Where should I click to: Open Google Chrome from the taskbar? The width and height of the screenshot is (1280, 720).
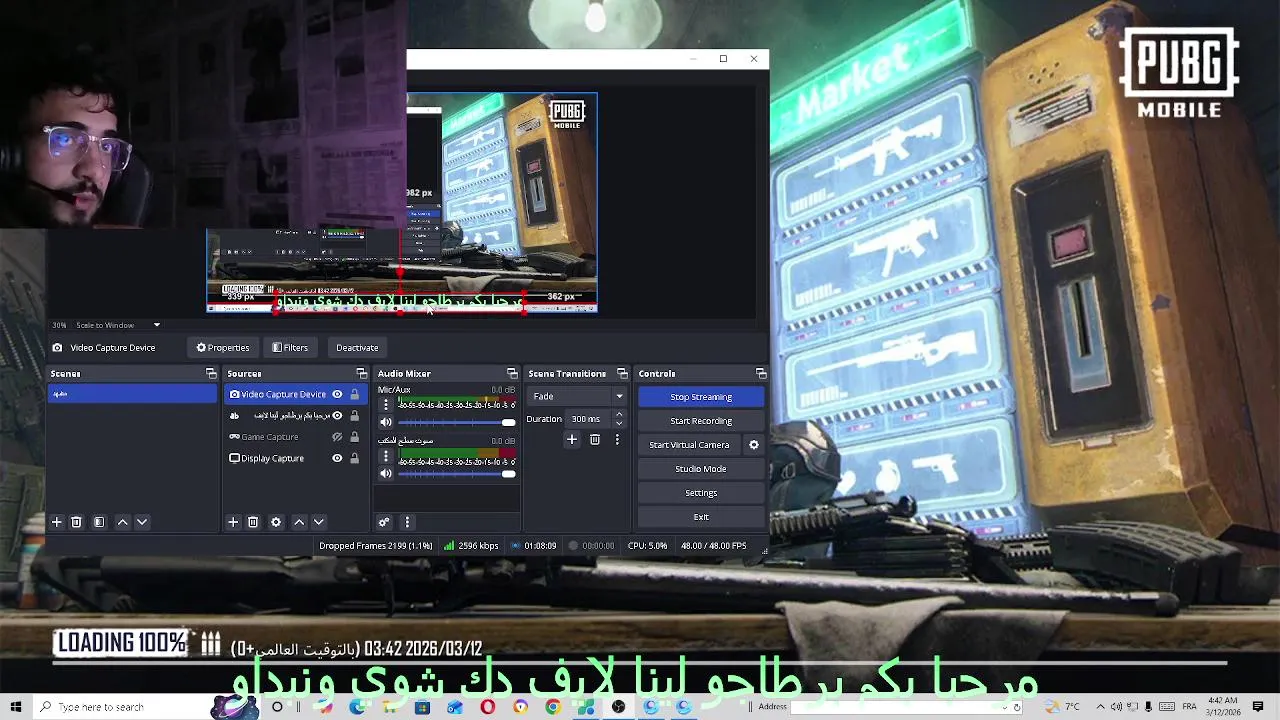coord(552,707)
